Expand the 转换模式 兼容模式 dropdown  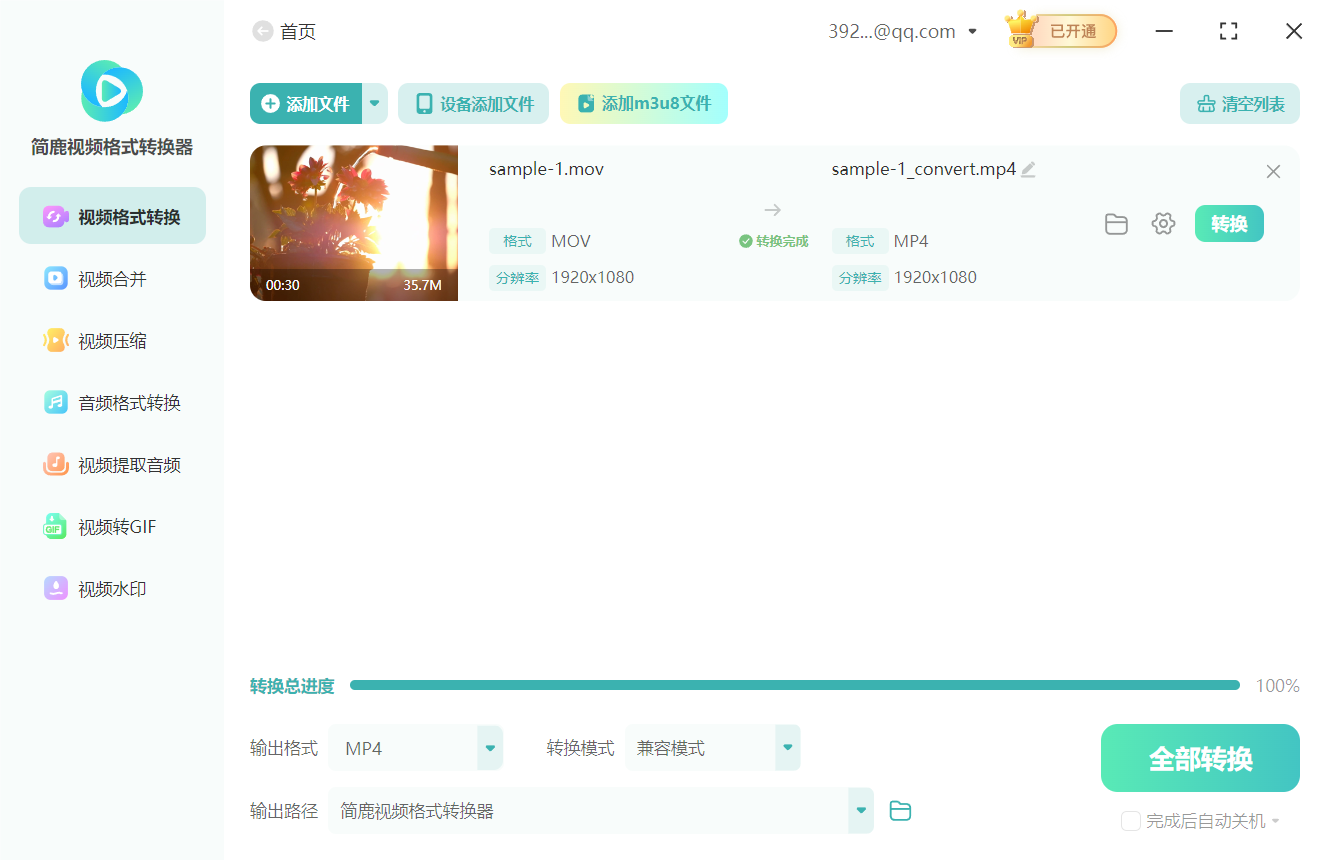click(x=713, y=747)
